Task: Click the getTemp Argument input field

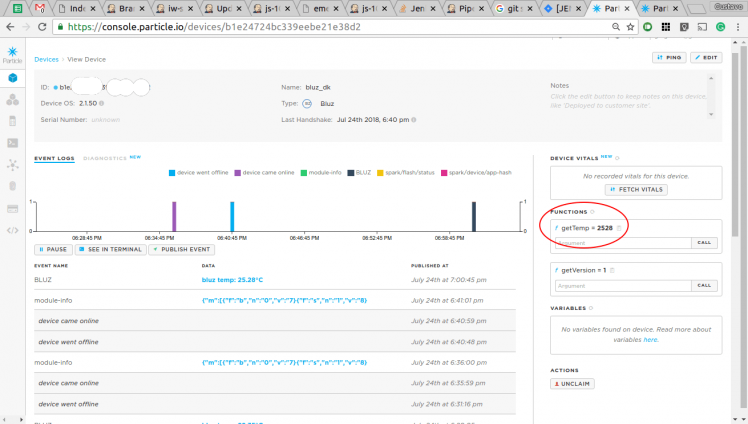Action: click(620, 243)
